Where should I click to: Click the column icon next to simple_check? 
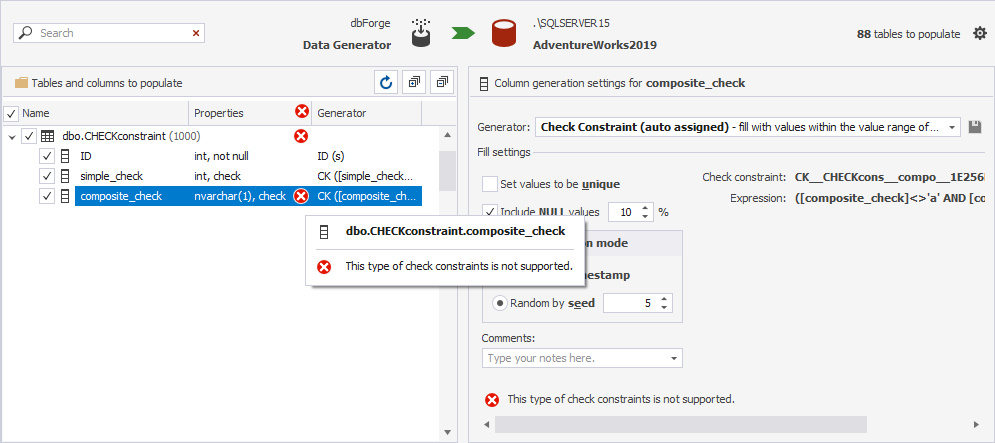(65, 176)
